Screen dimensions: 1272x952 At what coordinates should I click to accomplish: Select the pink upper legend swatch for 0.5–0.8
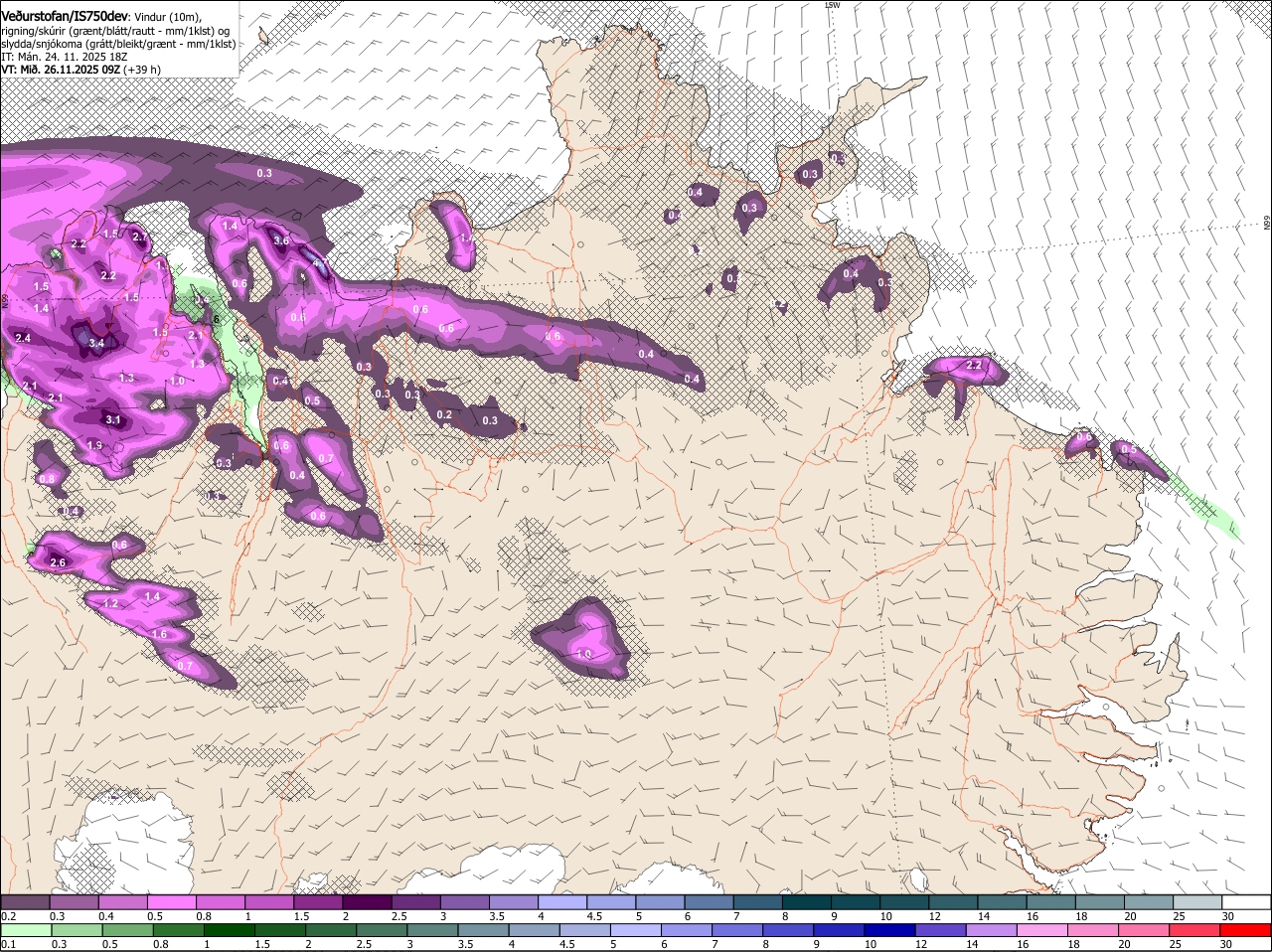[171, 901]
